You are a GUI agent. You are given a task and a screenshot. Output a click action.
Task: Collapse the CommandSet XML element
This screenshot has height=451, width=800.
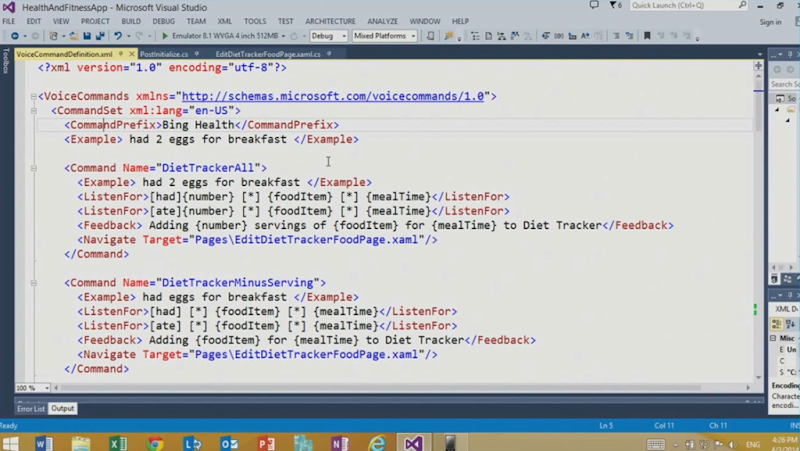33,110
